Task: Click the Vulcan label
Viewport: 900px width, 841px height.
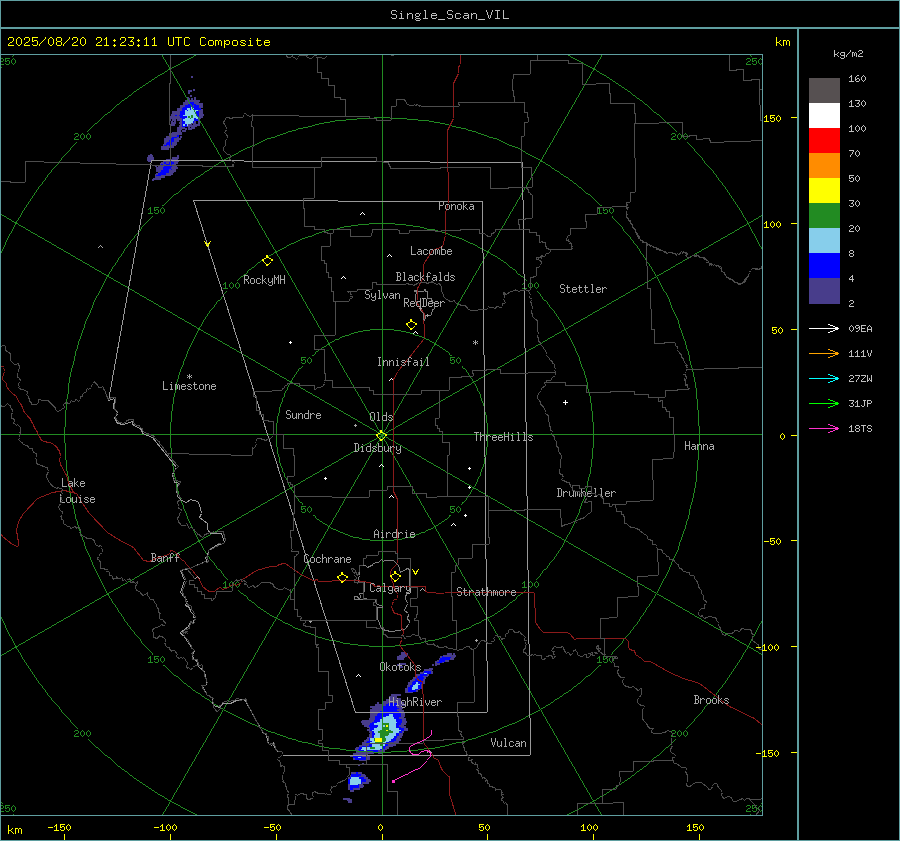Action: (508, 743)
